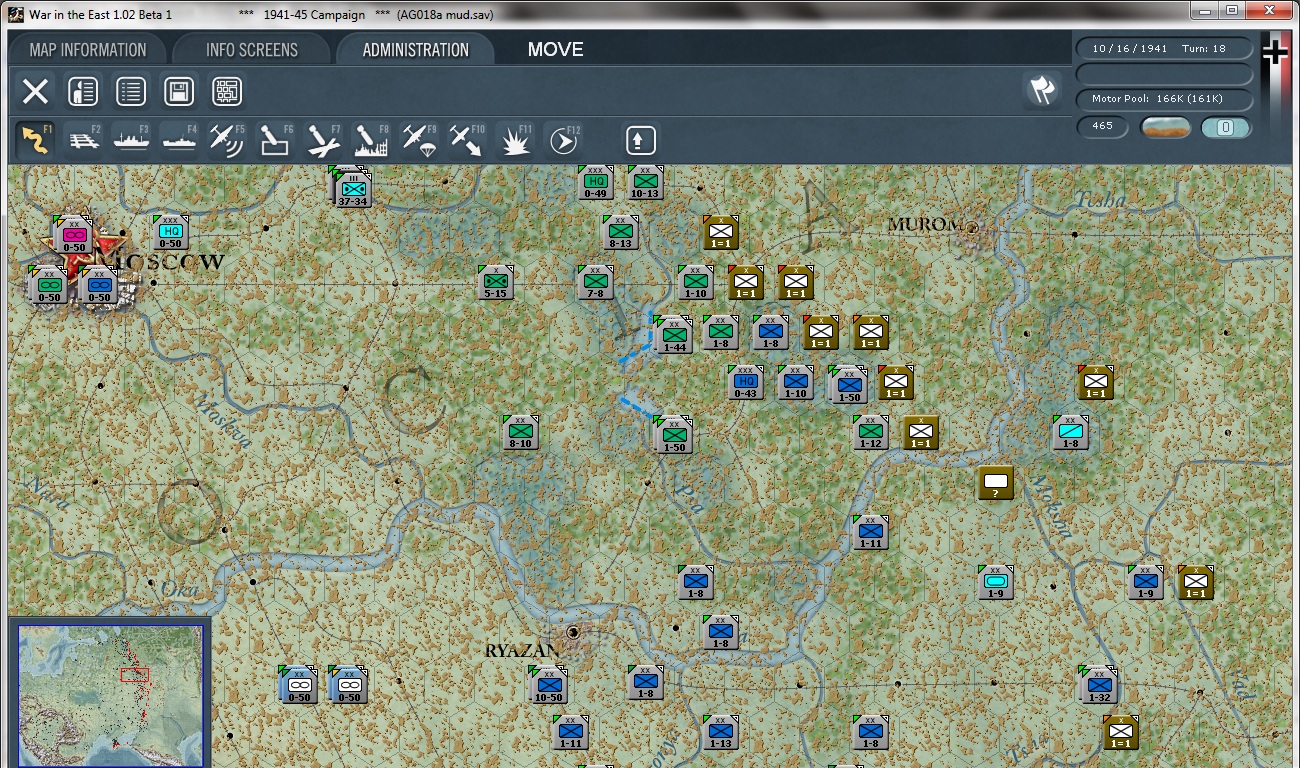This screenshot has height=768, width=1300.
Task: Select the cyan HQ 0-50 near Moscow
Action: tap(171, 233)
